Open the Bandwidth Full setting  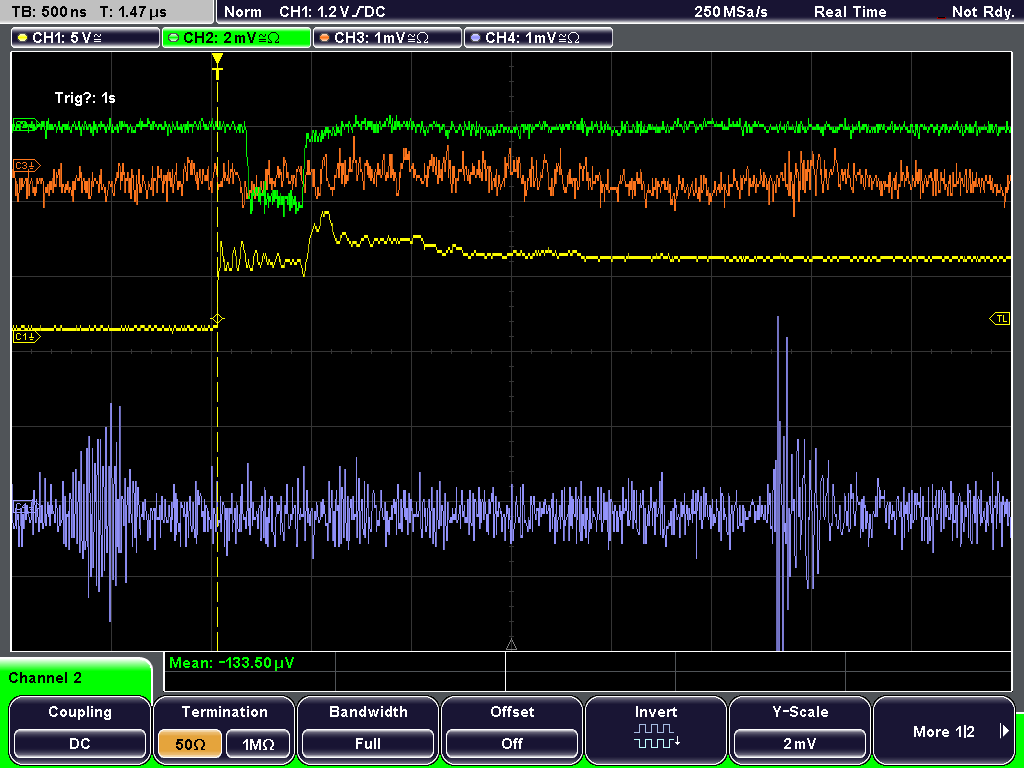368,729
